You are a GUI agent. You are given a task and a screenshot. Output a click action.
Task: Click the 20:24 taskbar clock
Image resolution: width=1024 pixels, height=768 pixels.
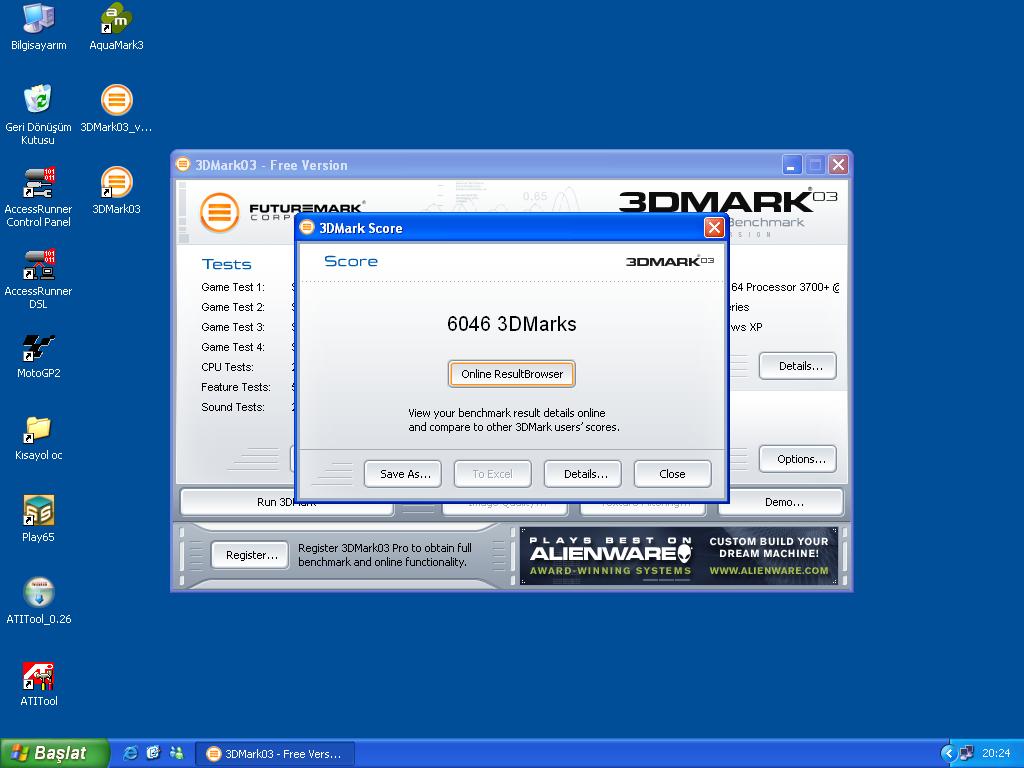pos(995,753)
